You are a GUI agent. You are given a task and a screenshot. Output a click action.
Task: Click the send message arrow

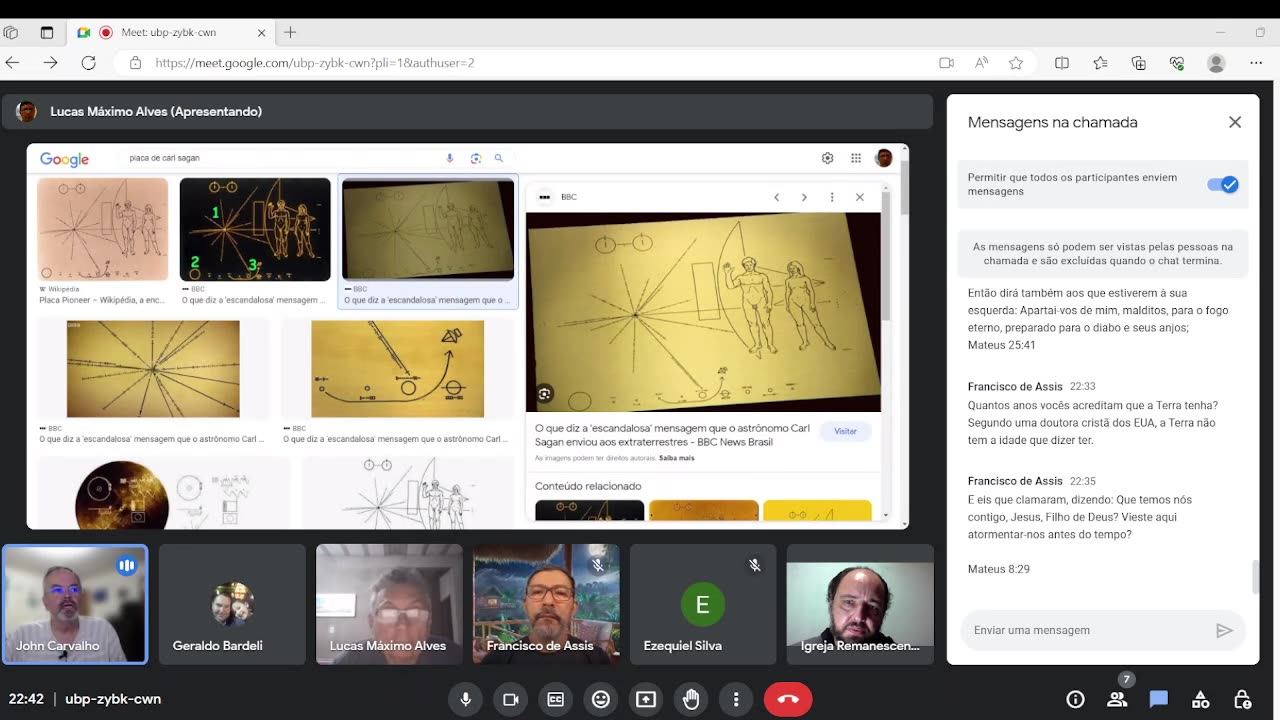[x=1224, y=630]
